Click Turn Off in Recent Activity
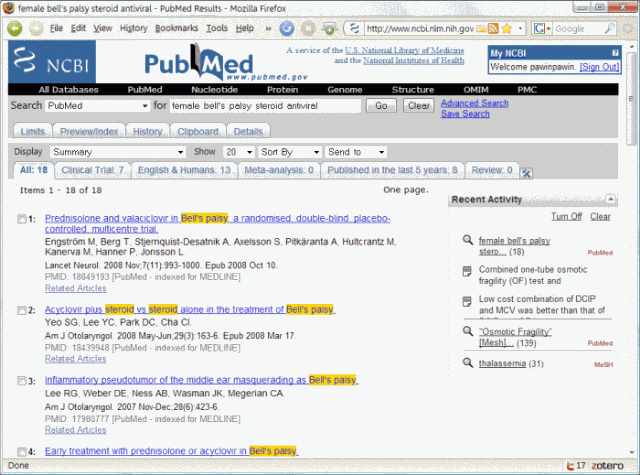This screenshot has height=475, width=640. [567, 216]
